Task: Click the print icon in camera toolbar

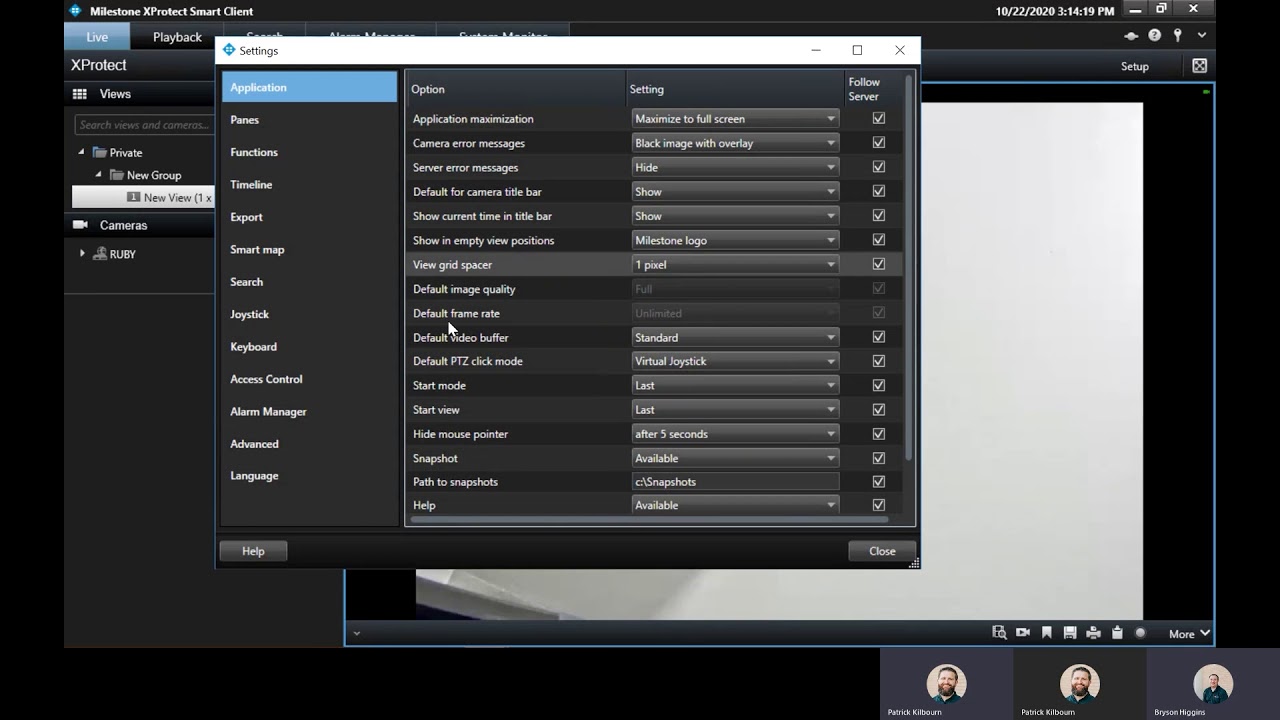Action: click(1093, 633)
